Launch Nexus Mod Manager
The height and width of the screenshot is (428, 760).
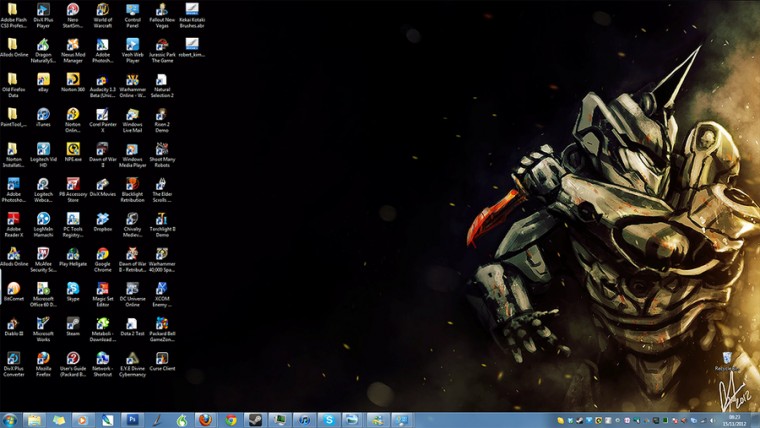tap(73, 50)
